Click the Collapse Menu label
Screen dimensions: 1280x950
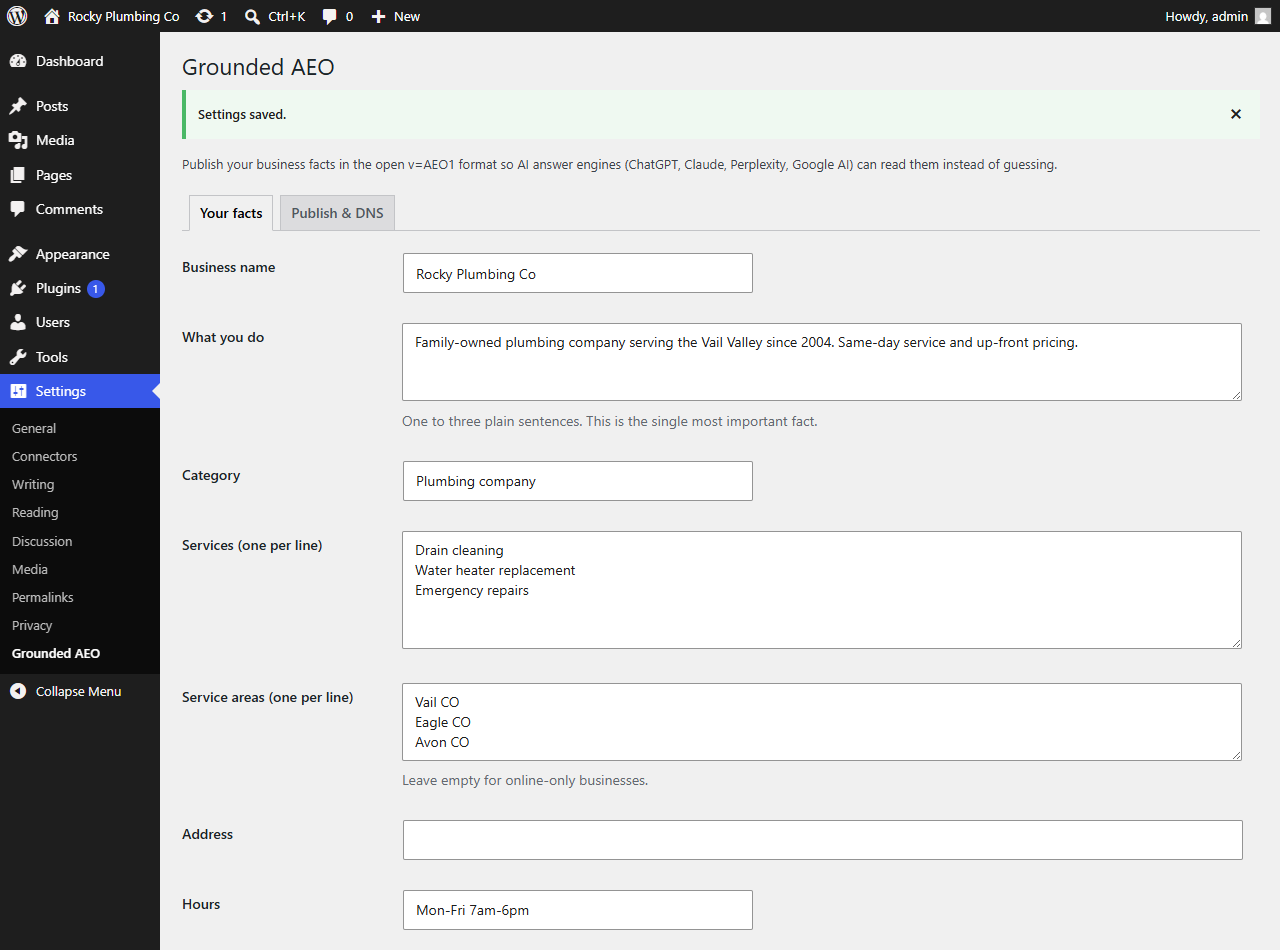click(x=78, y=691)
